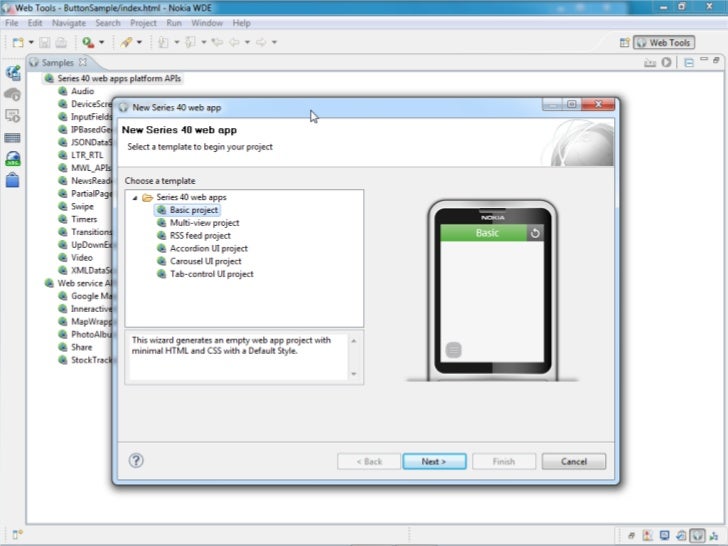Click the back navigation arrow toolbar icon
Image resolution: width=728 pixels, height=546 pixels.
click(x=234, y=43)
